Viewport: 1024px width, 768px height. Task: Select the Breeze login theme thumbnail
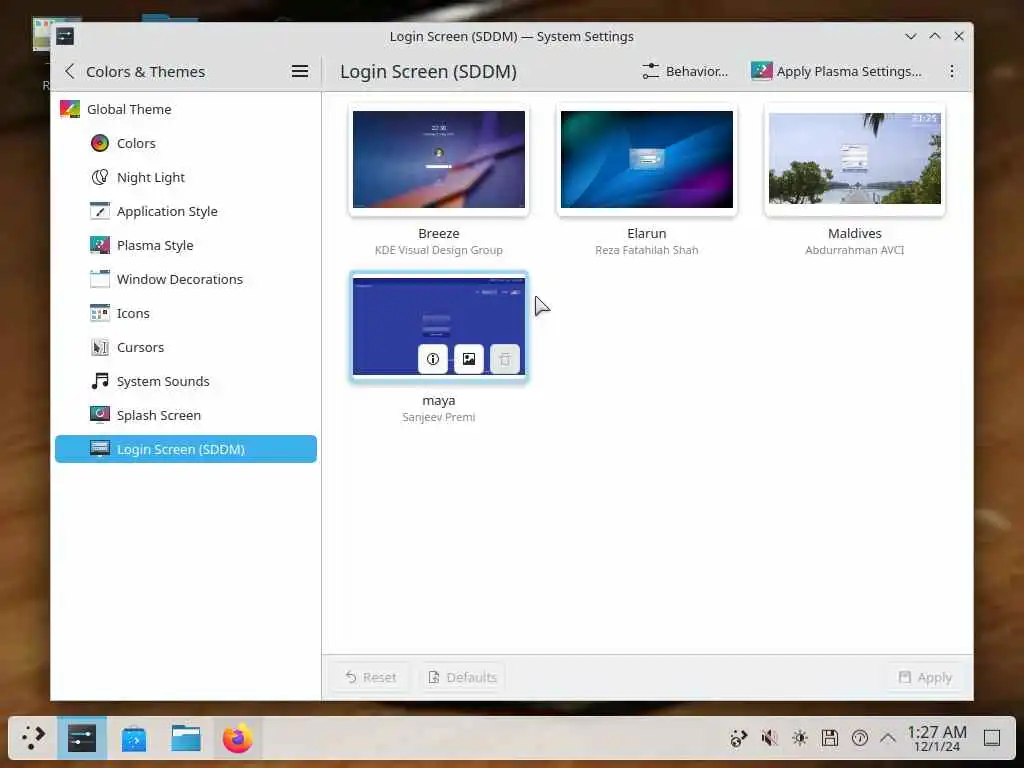click(x=439, y=159)
